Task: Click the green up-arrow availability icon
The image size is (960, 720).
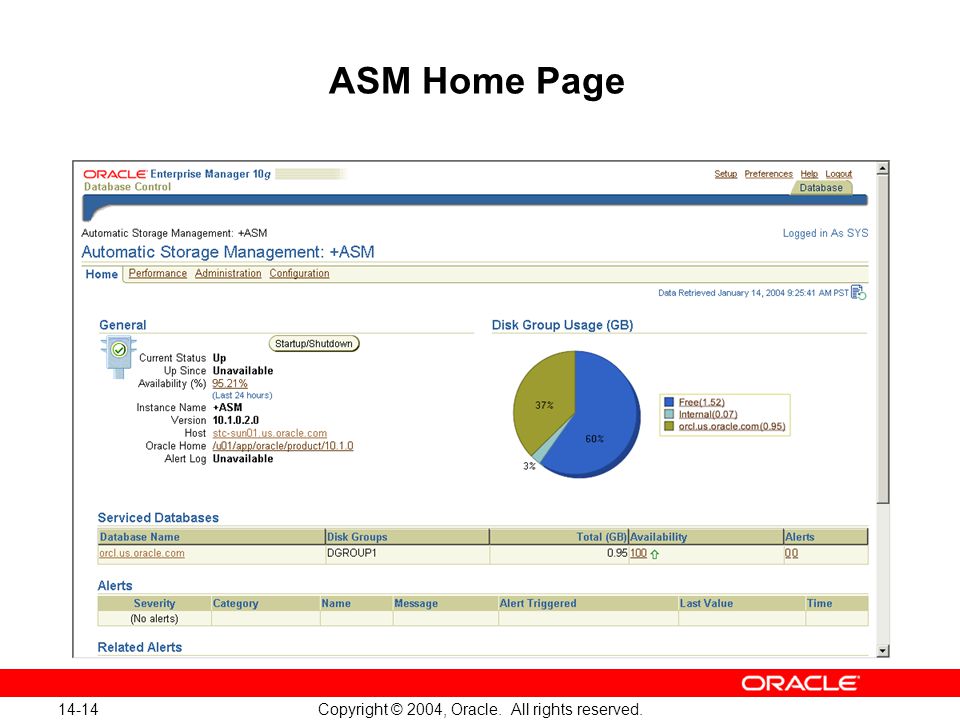Action: [x=654, y=554]
